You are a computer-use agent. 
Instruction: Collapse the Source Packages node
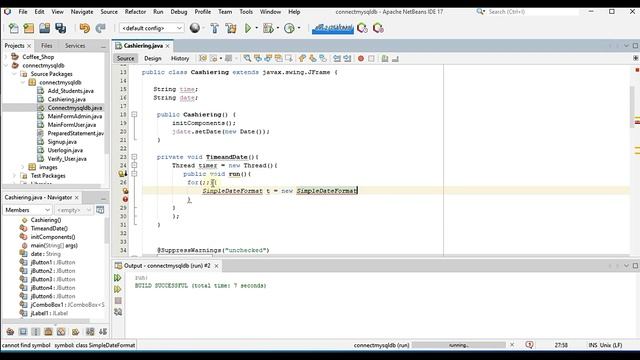click(x=14, y=74)
